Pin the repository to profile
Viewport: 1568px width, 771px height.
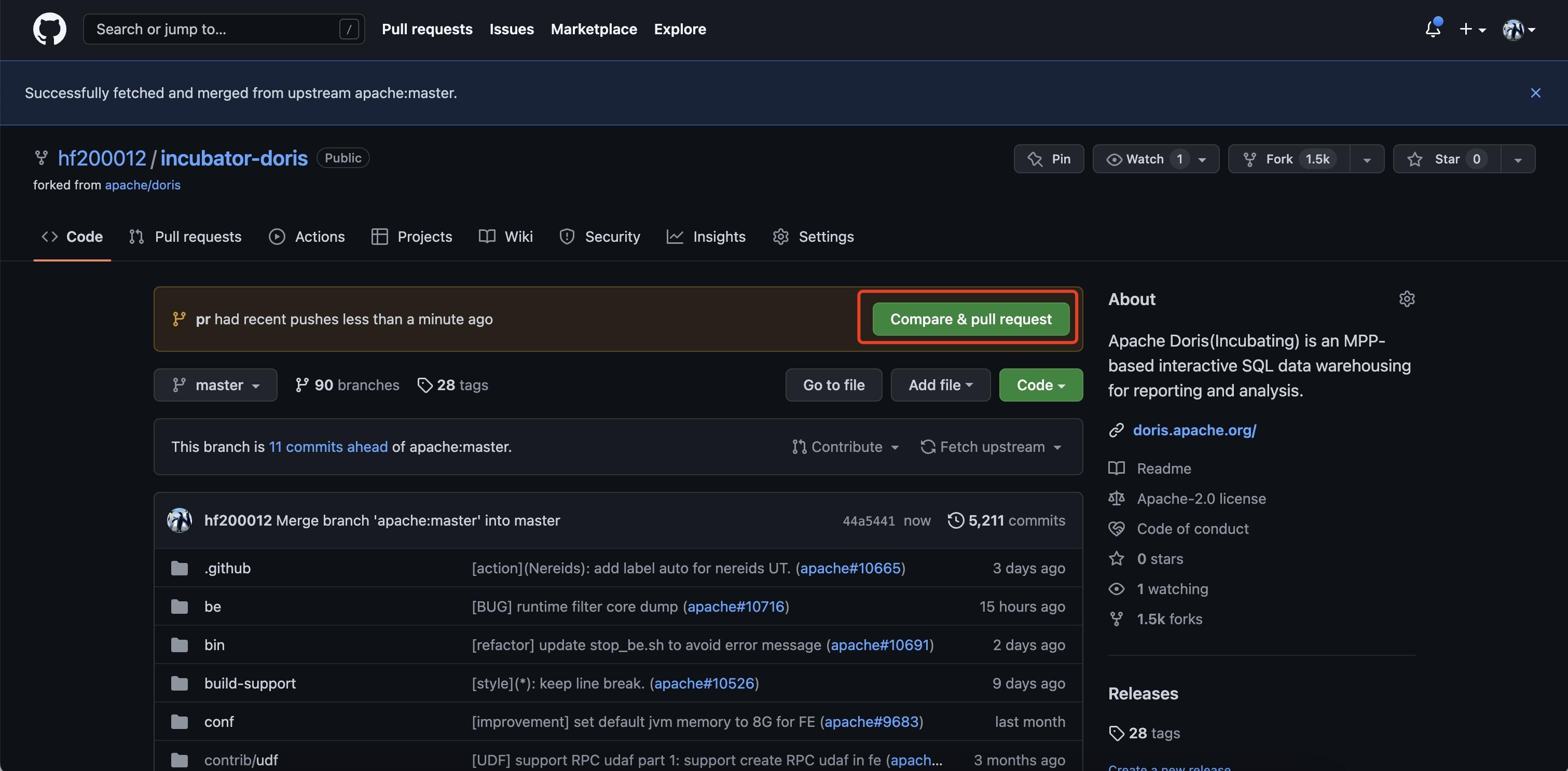pyautogui.click(x=1048, y=159)
